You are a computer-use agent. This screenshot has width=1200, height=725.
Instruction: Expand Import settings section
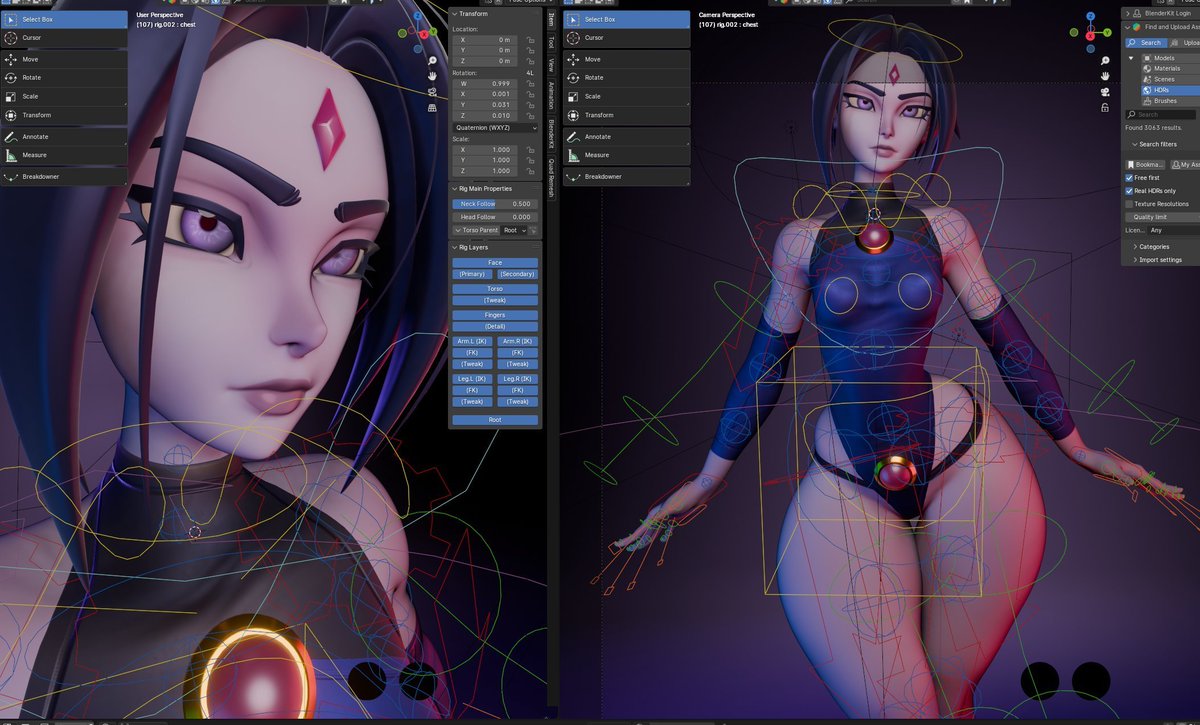[x=1135, y=260]
